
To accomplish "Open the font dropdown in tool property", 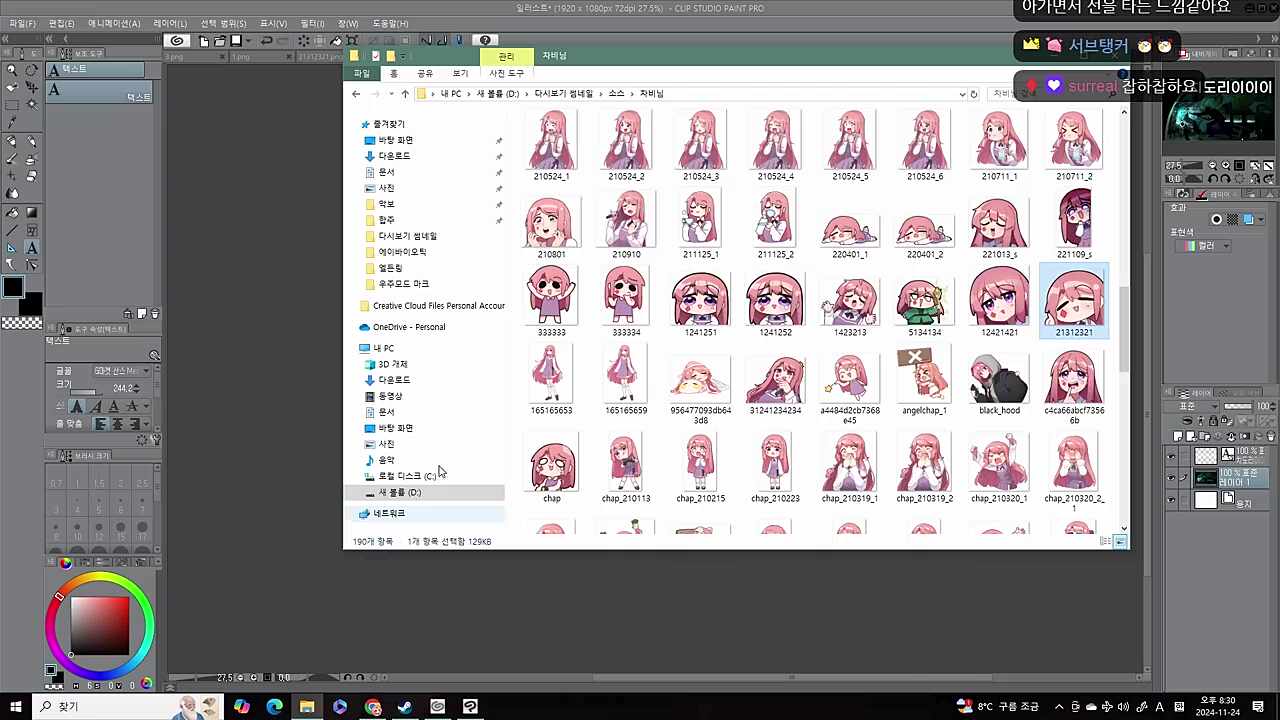I will (x=123, y=371).
